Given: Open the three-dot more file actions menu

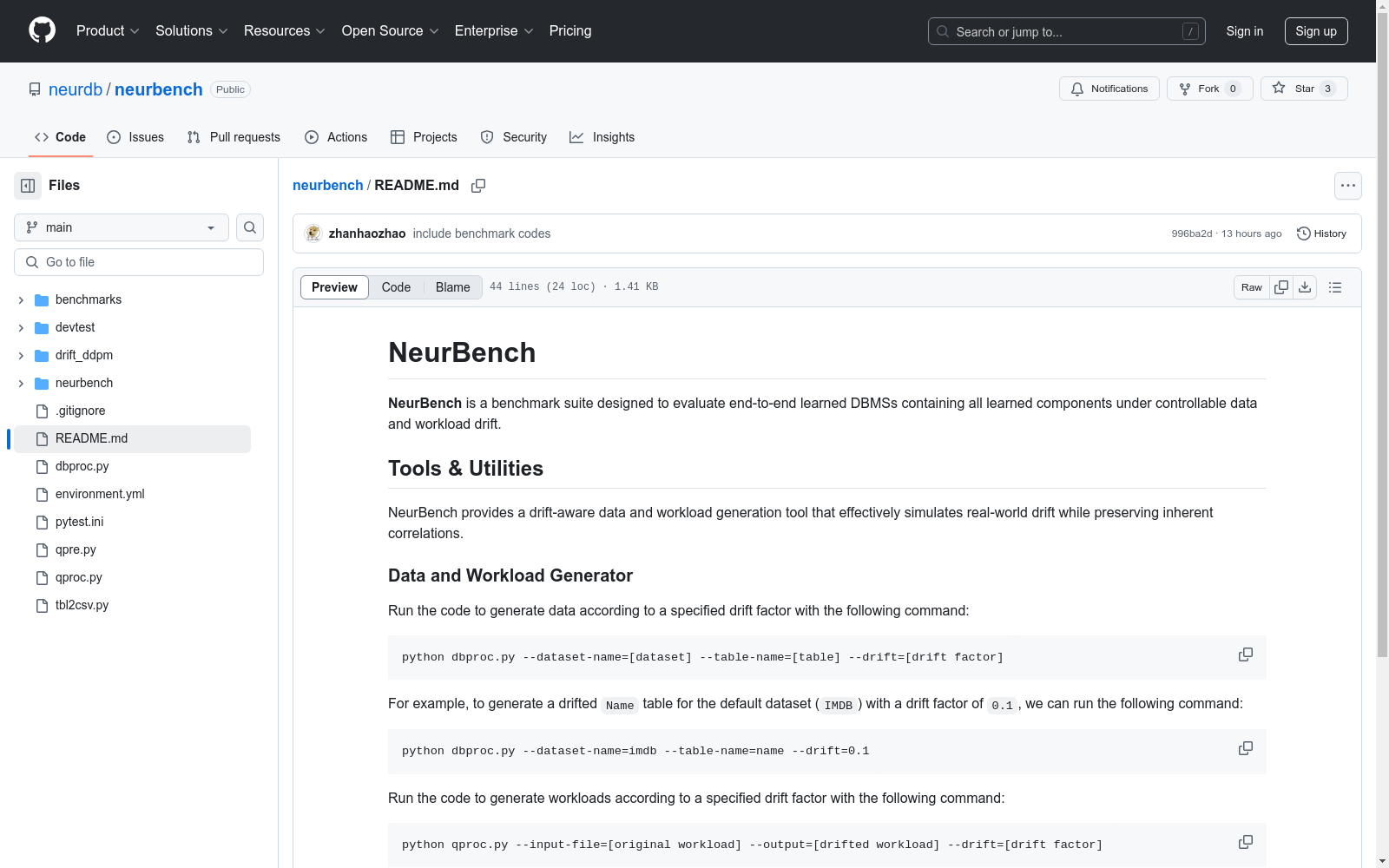Looking at the screenshot, I should click(x=1347, y=186).
